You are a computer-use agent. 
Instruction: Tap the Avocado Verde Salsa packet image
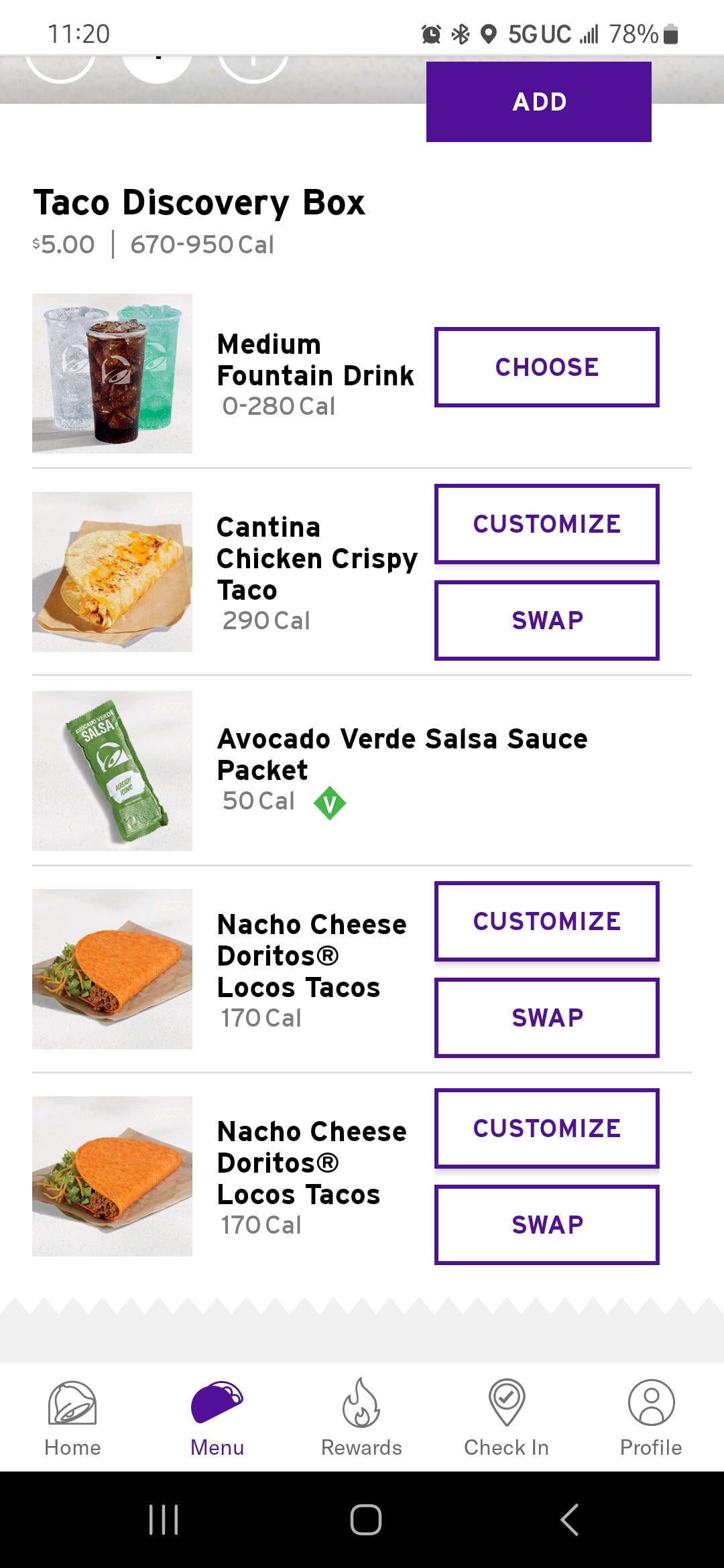112,771
